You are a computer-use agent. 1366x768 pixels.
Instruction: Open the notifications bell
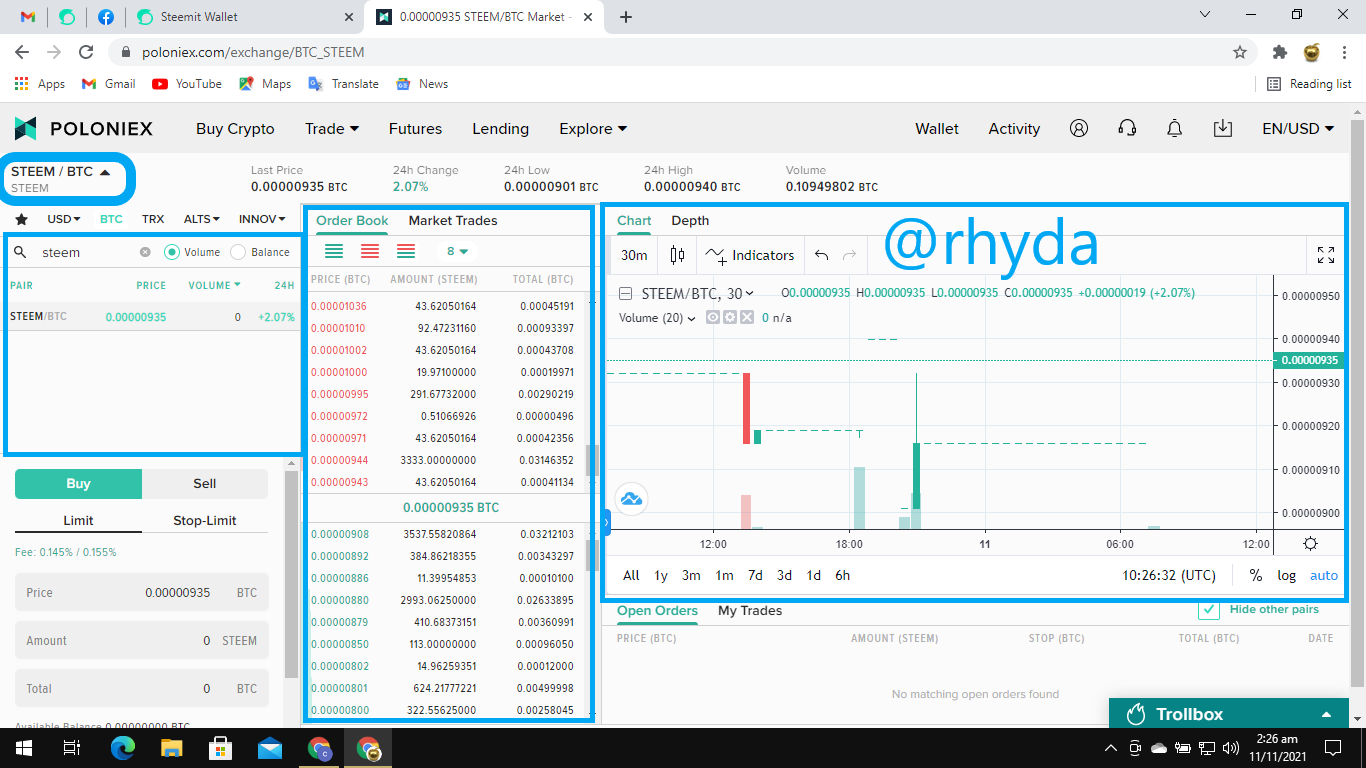[x=1175, y=128]
